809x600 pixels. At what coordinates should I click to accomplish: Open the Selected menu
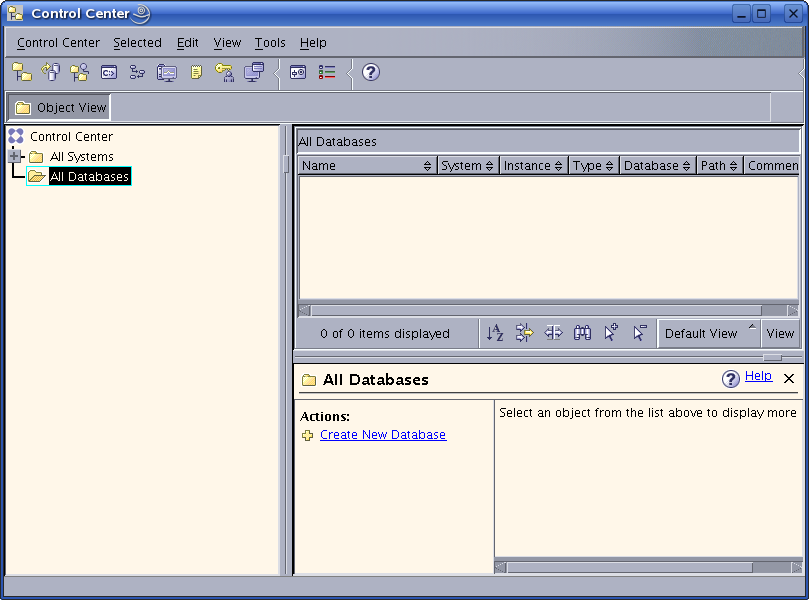click(x=137, y=43)
